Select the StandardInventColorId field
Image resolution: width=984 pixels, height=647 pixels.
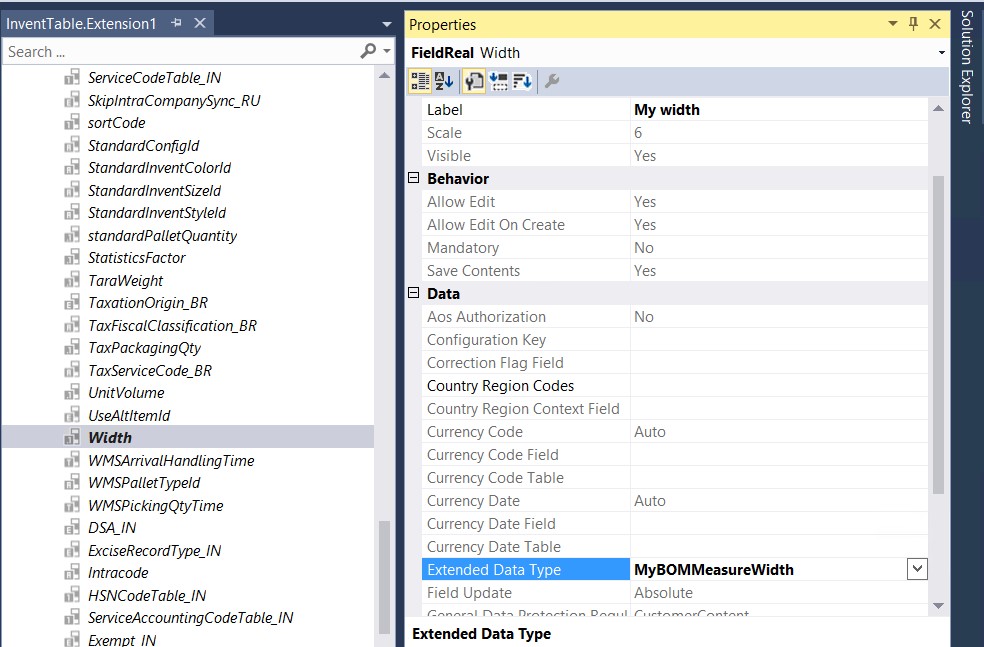tap(159, 168)
